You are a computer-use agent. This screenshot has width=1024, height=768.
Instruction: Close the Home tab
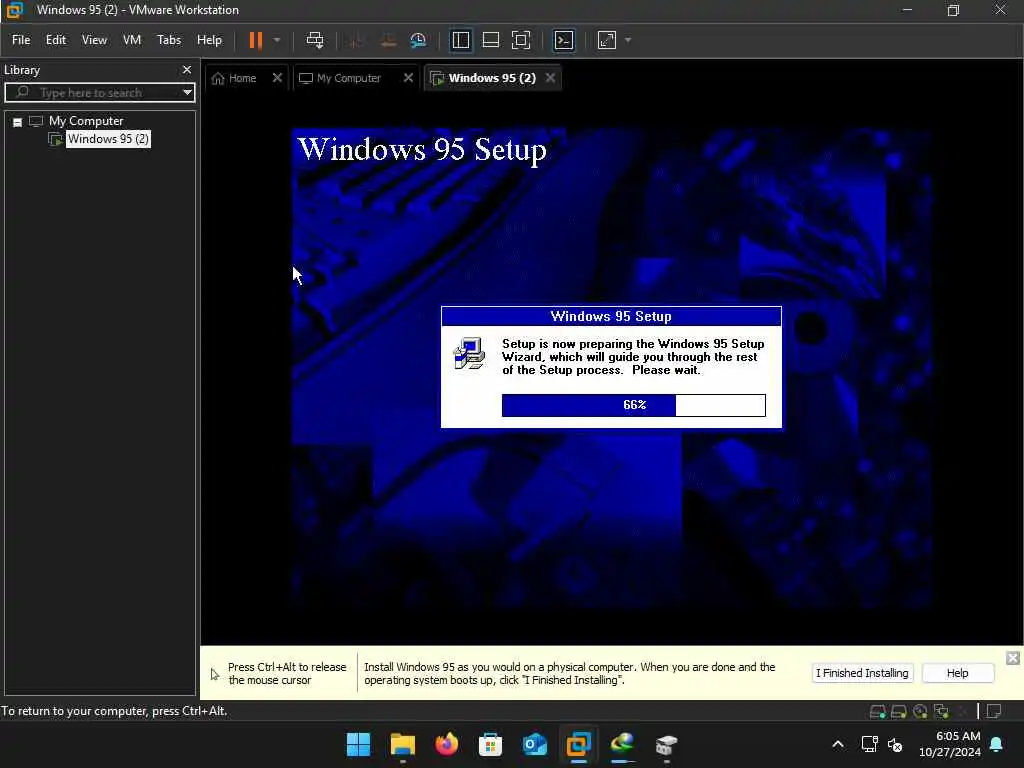point(277,78)
